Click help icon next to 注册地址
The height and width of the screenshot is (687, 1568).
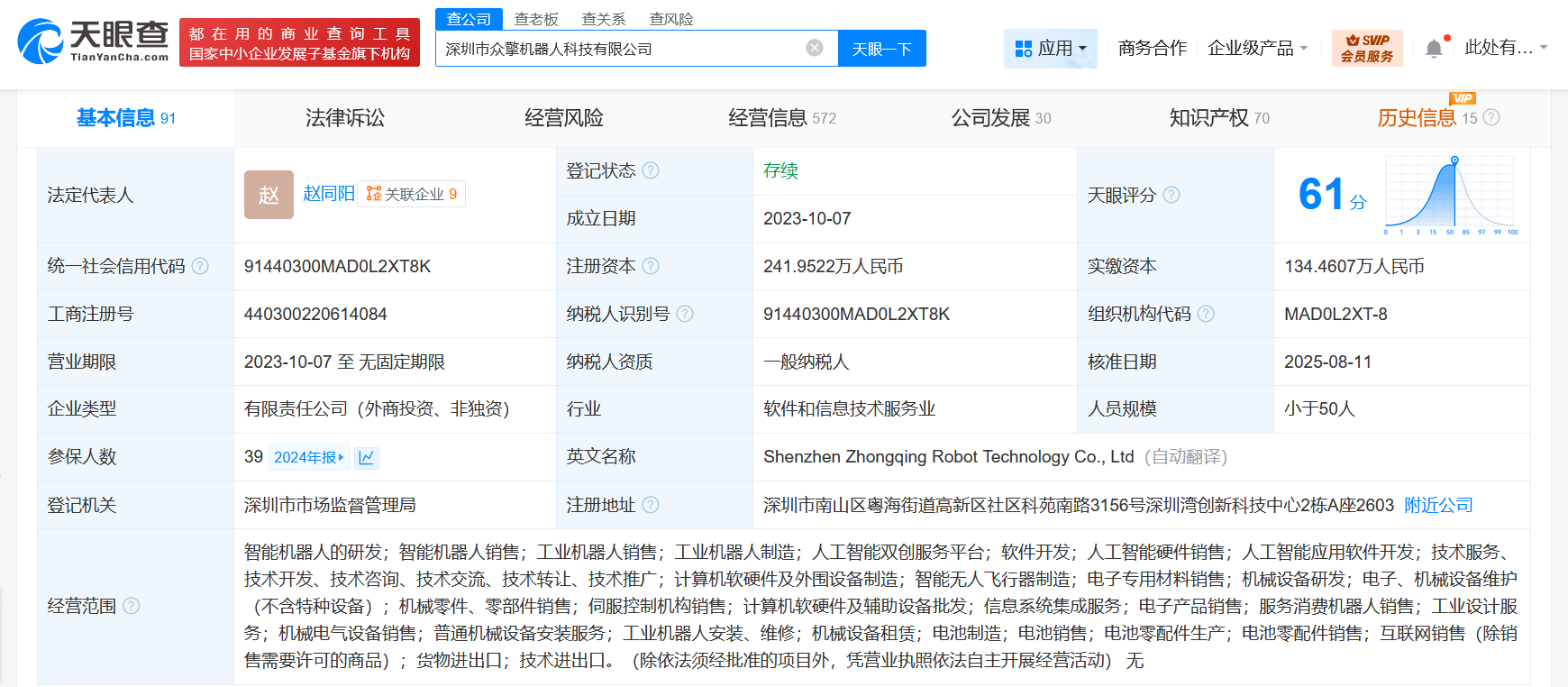[x=651, y=505]
